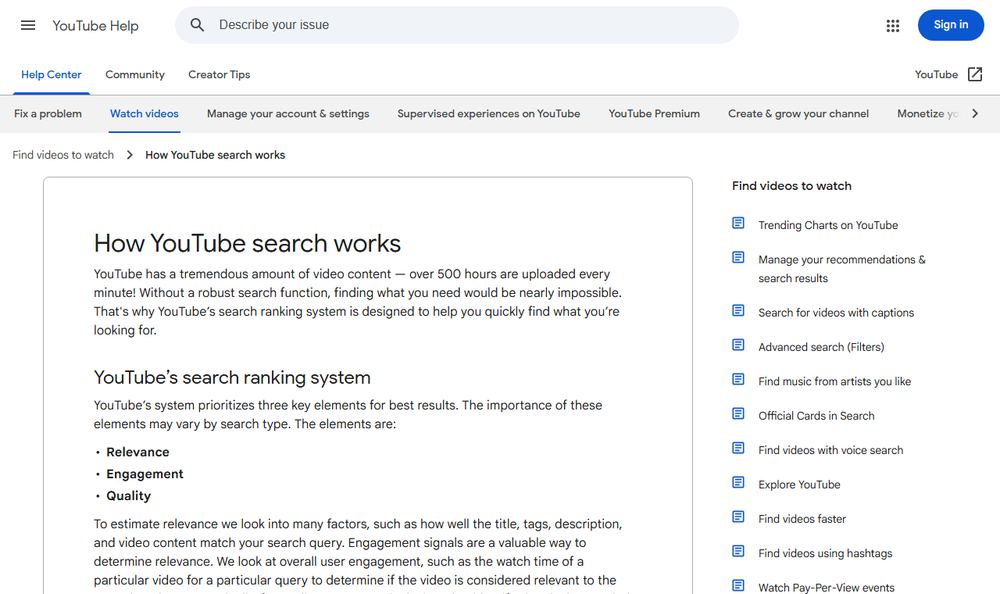This screenshot has height=594, width=1000.
Task: Open Find music from artists you like
Action: (834, 382)
